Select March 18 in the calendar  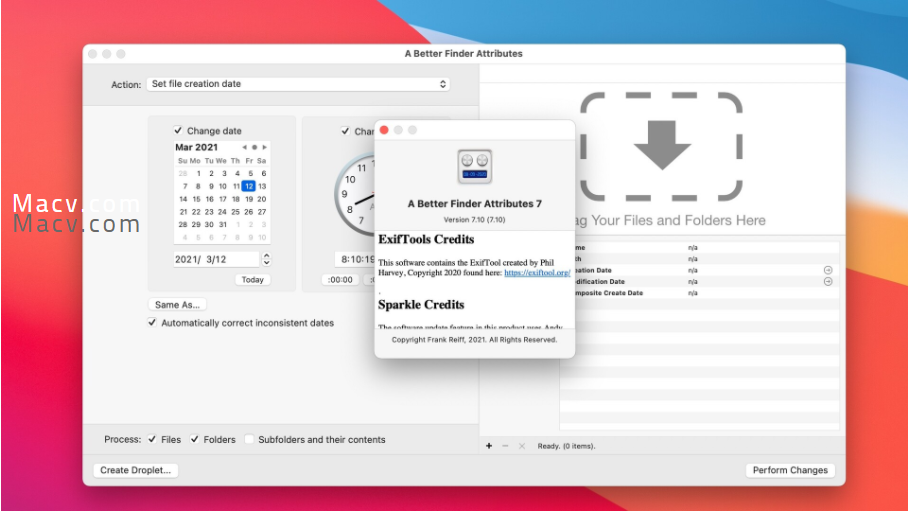tap(236, 199)
